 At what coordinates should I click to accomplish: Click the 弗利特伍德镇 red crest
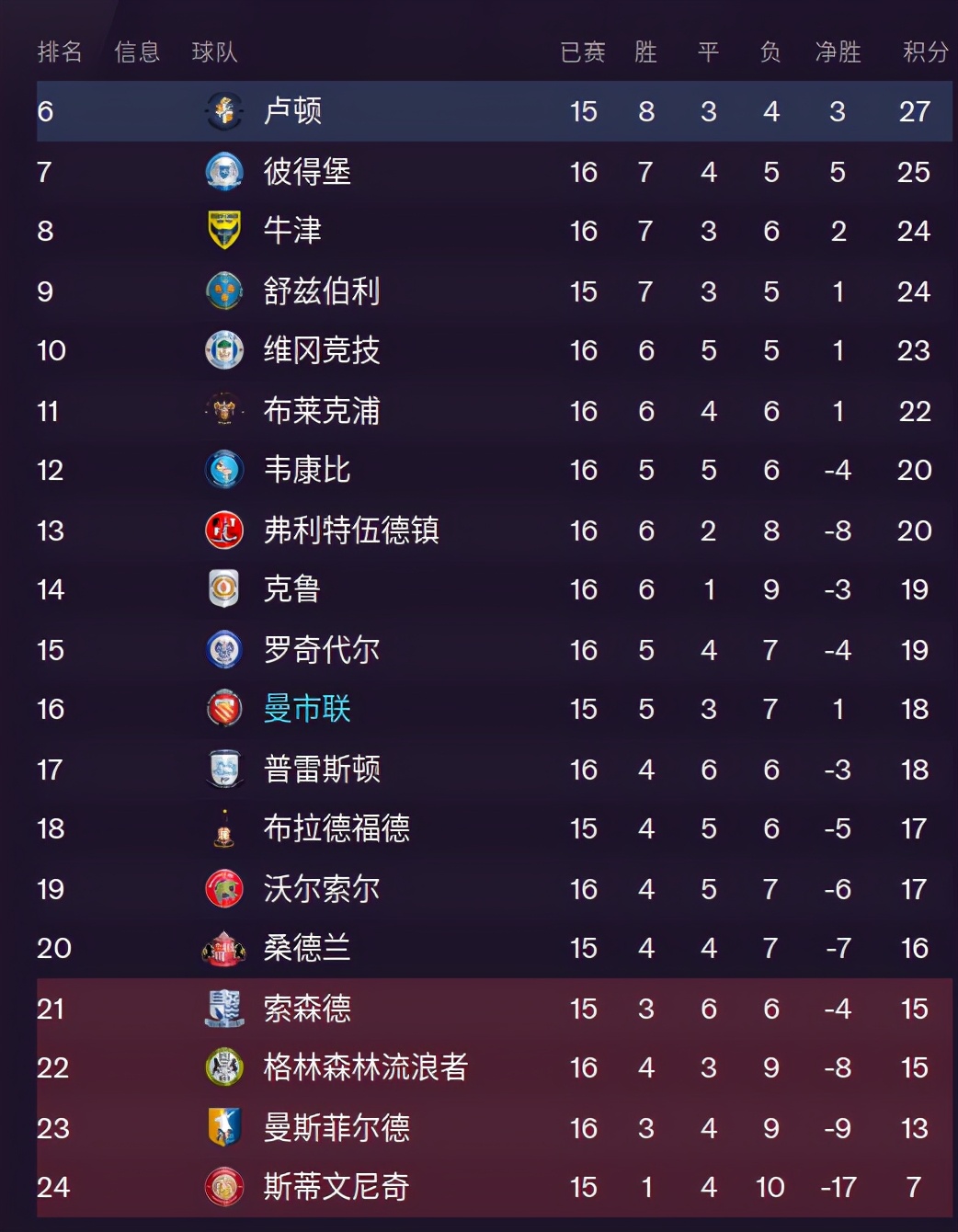point(223,530)
